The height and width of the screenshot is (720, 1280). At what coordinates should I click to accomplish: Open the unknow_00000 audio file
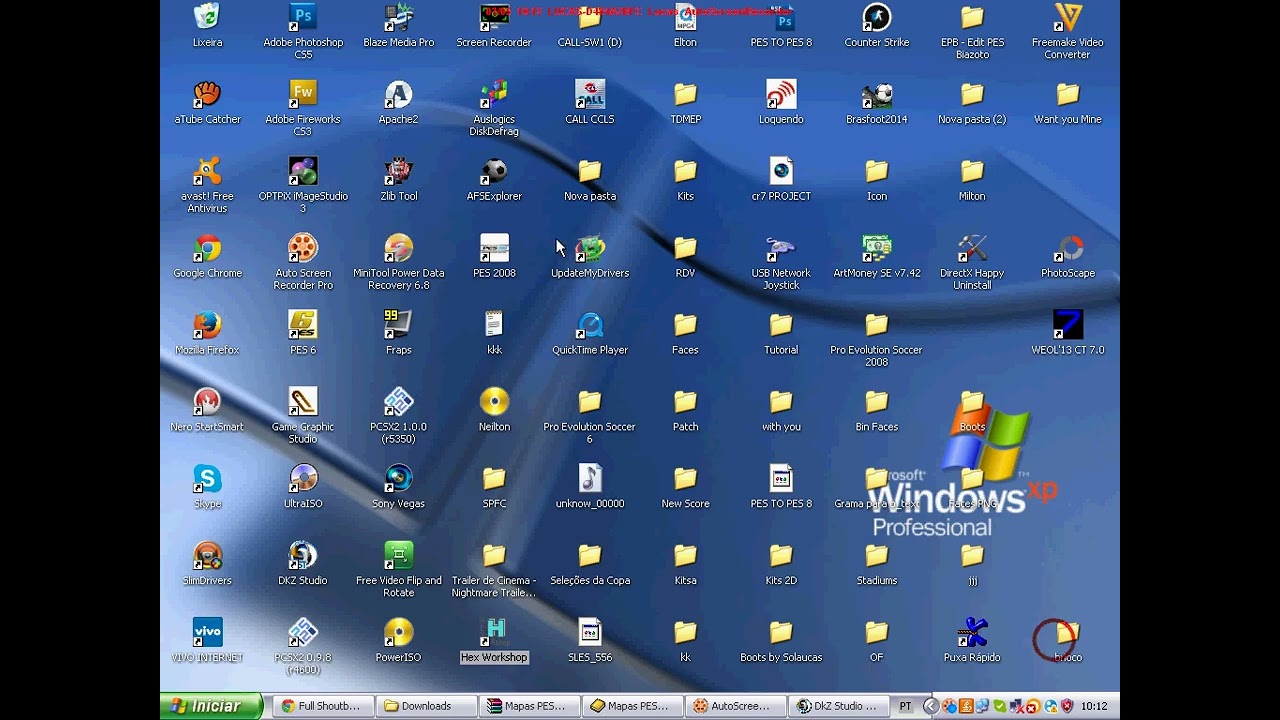(590, 479)
